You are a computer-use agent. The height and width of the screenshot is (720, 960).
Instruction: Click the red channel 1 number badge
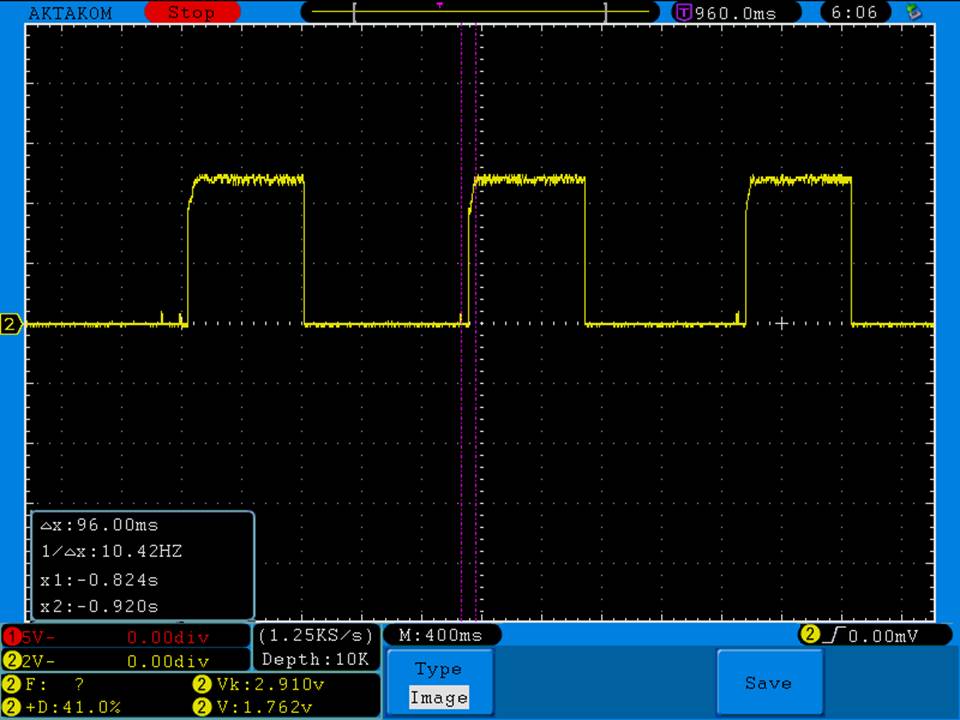12,637
